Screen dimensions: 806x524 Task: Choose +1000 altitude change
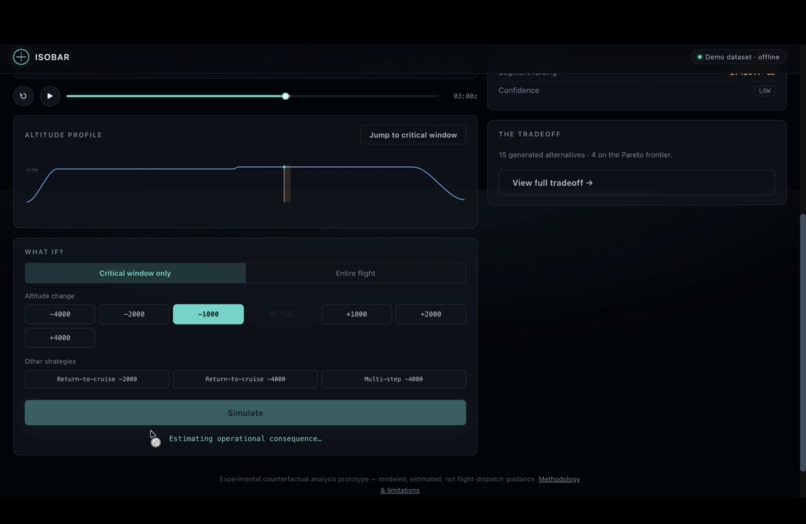click(x=357, y=314)
